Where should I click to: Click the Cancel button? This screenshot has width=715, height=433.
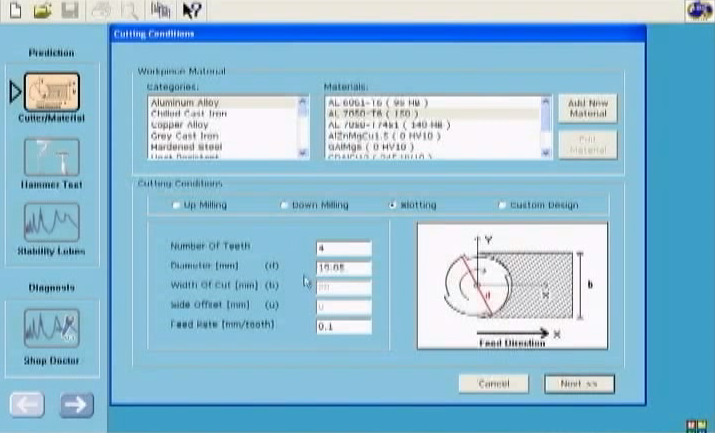click(x=494, y=384)
